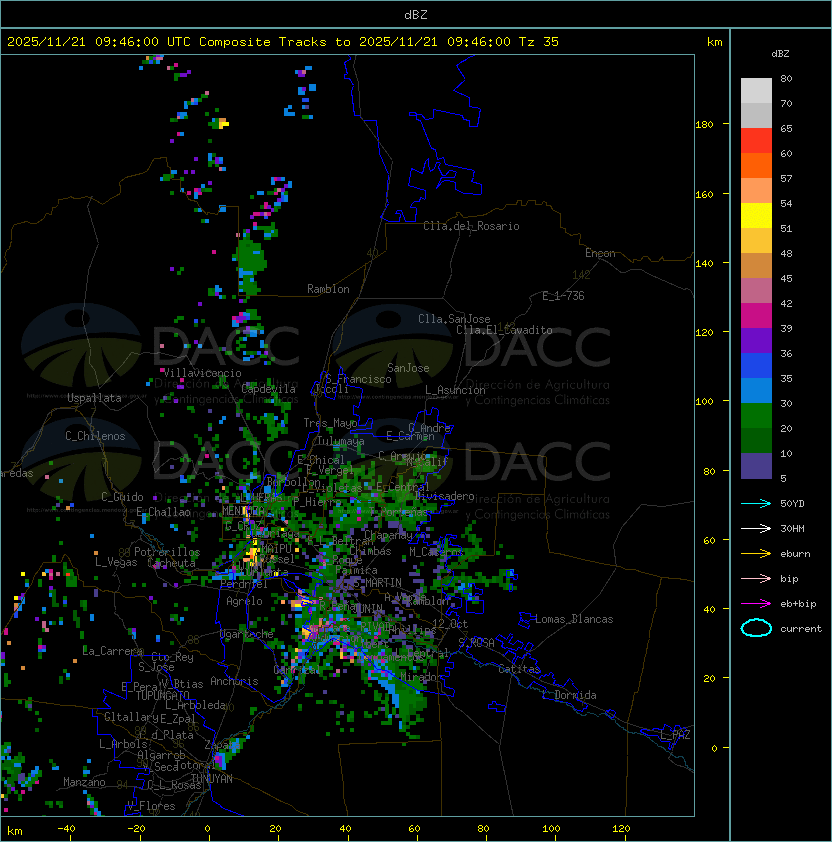Click the pink bip arrow in legend
Screen dimensions: 832x842
click(756, 578)
